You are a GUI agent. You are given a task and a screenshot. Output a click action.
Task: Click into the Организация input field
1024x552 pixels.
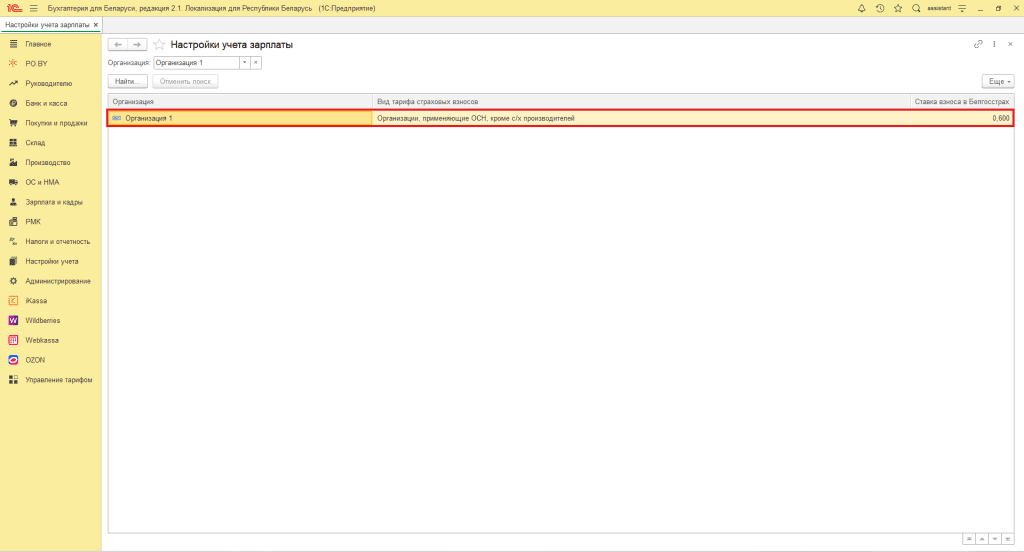197,63
